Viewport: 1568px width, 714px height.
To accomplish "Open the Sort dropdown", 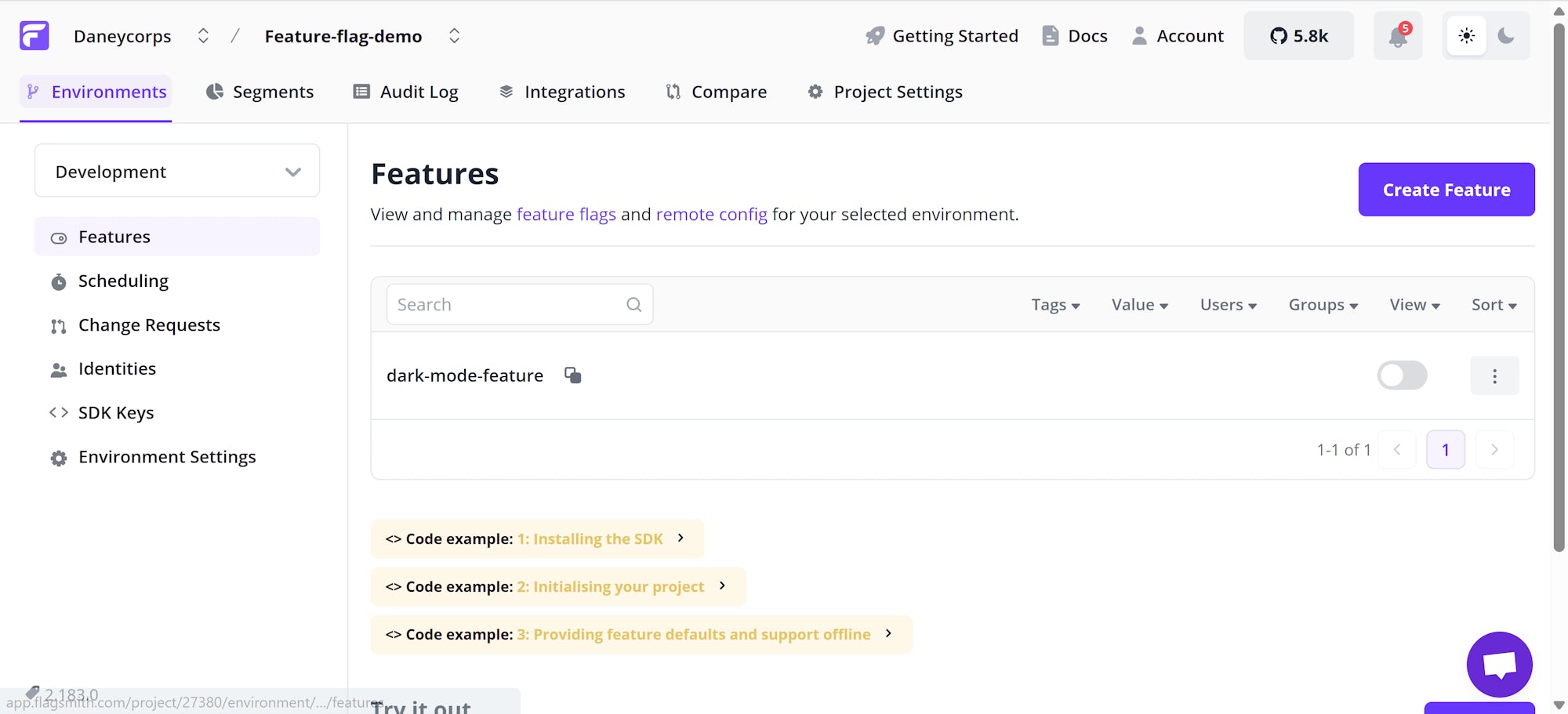I will [x=1493, y=305].
